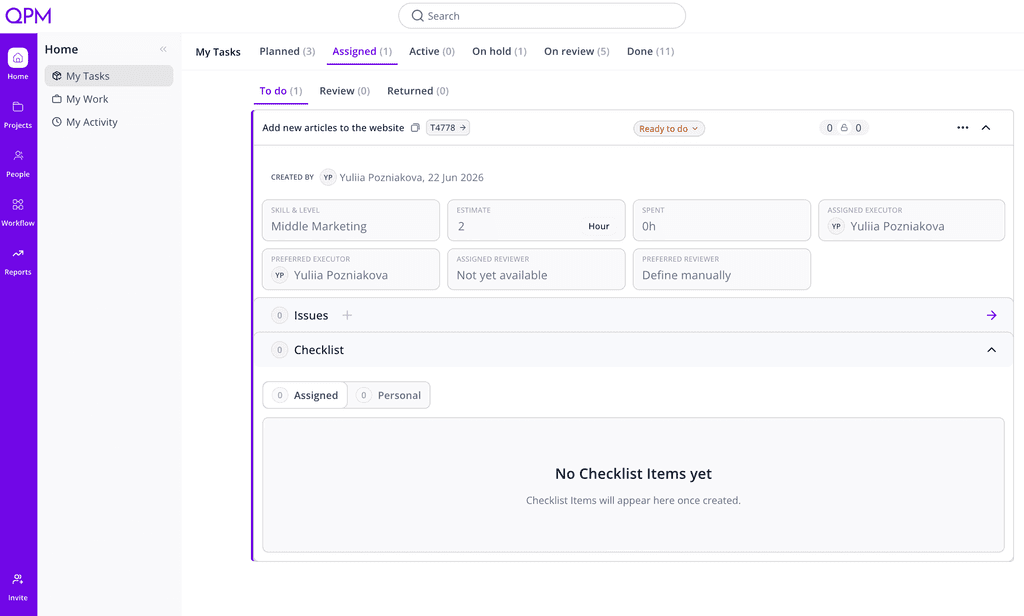The image size is (1024, 616).
Task: Select My Tasks in Home panel
Action: click(108, 76)
